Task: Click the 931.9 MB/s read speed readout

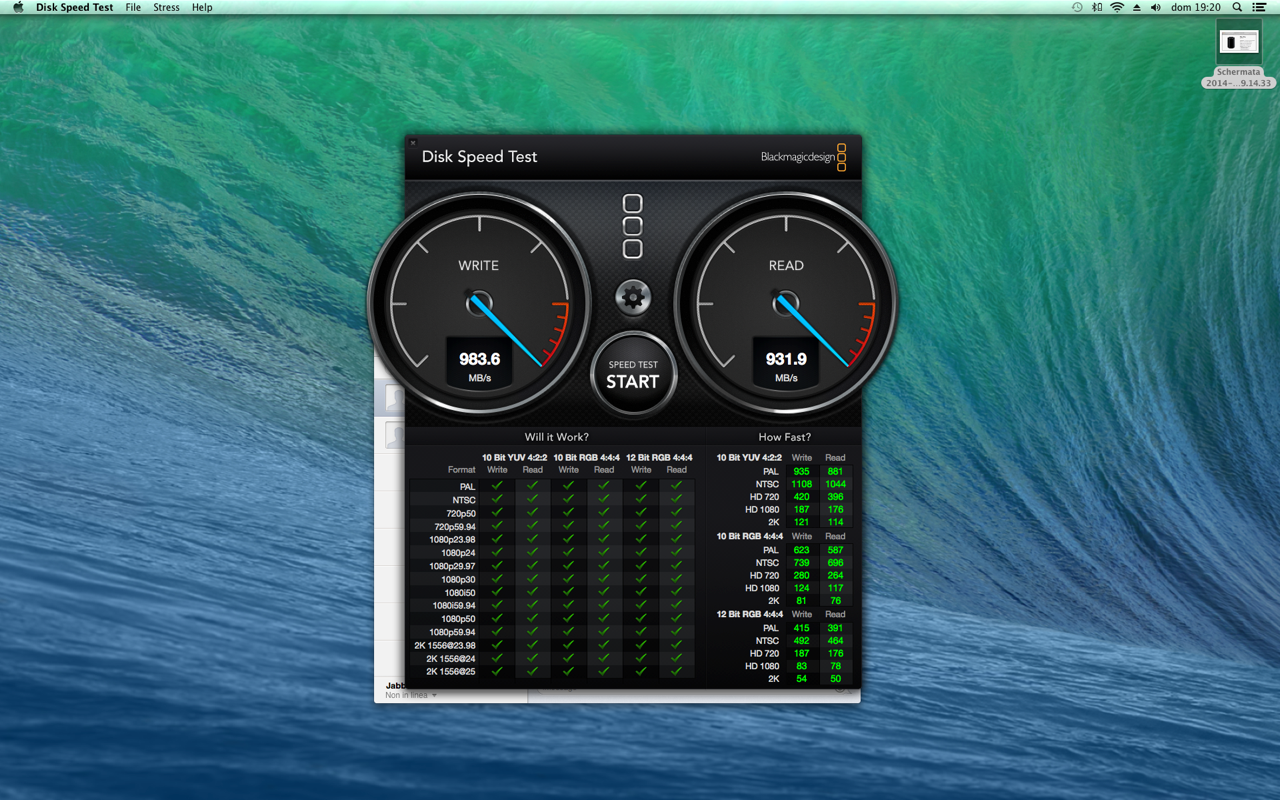Action: (786, 364)
